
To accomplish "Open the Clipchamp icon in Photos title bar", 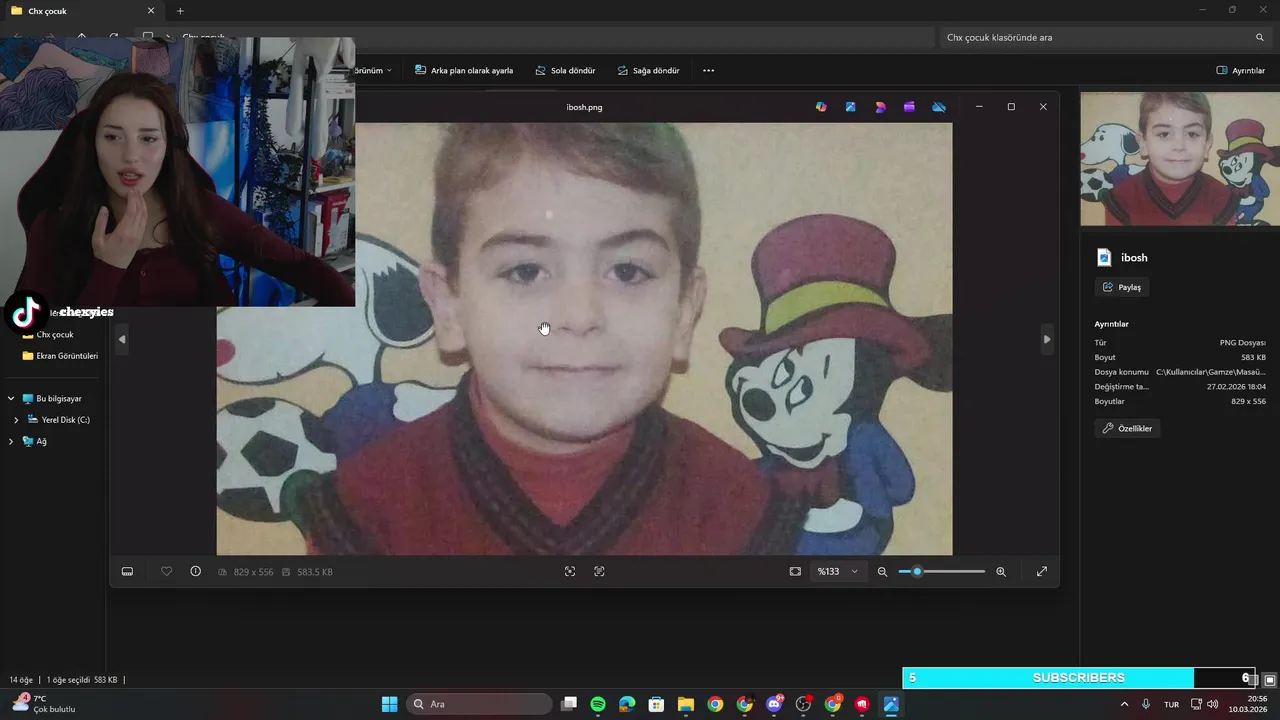I will 909,107.
